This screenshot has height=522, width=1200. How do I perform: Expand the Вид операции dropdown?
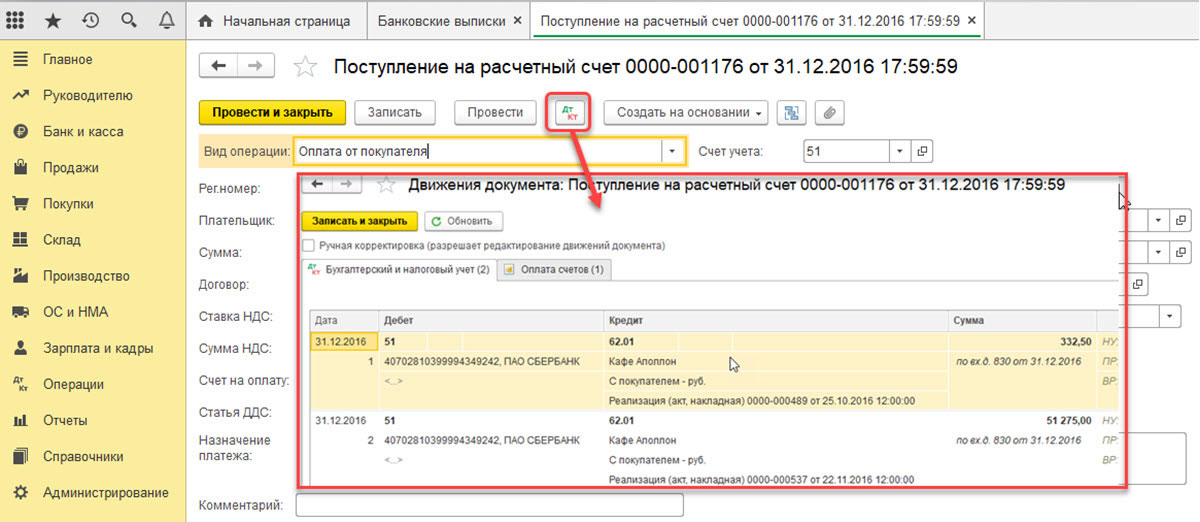pos(673,151)
